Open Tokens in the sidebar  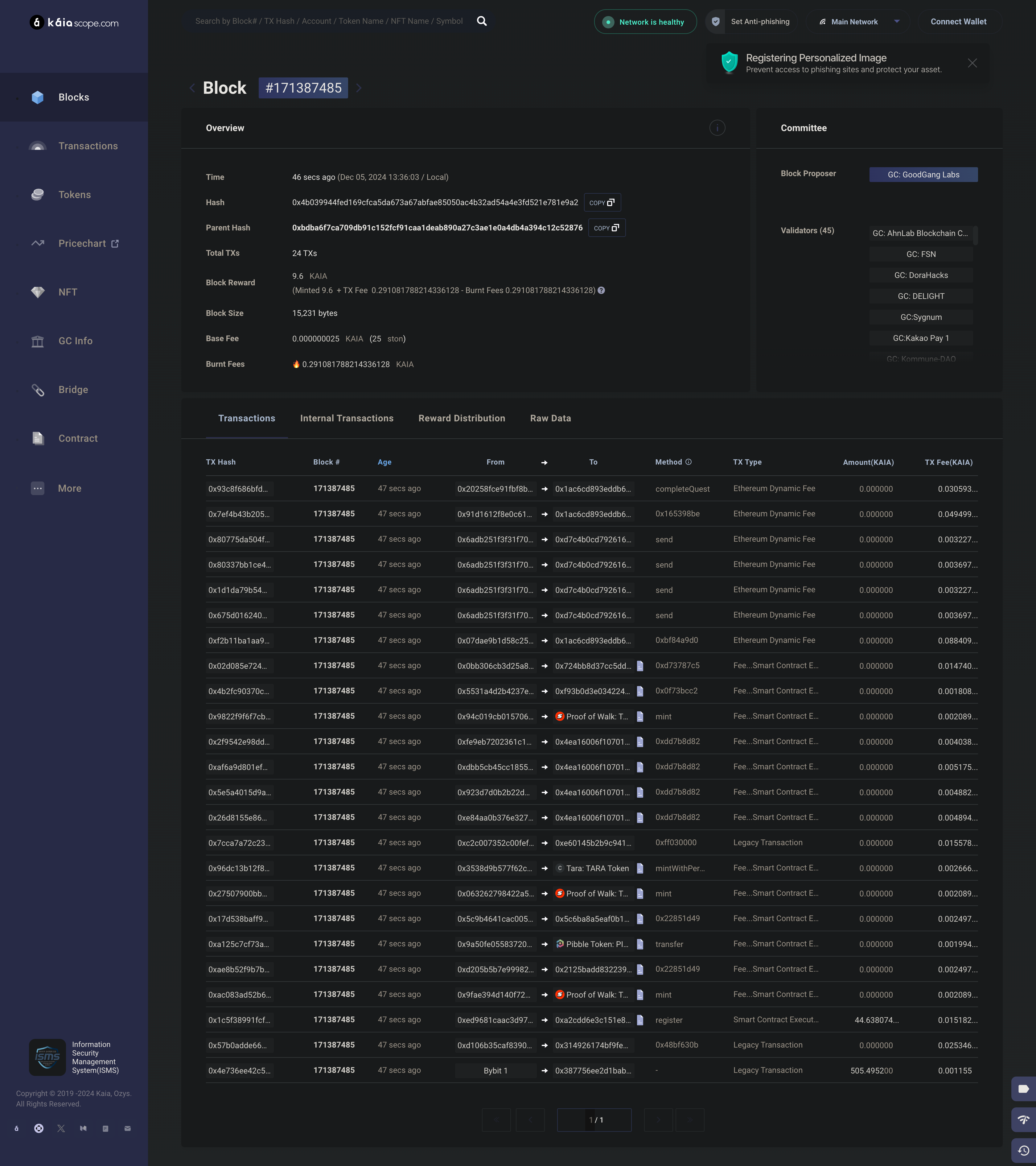click(74, 195)
